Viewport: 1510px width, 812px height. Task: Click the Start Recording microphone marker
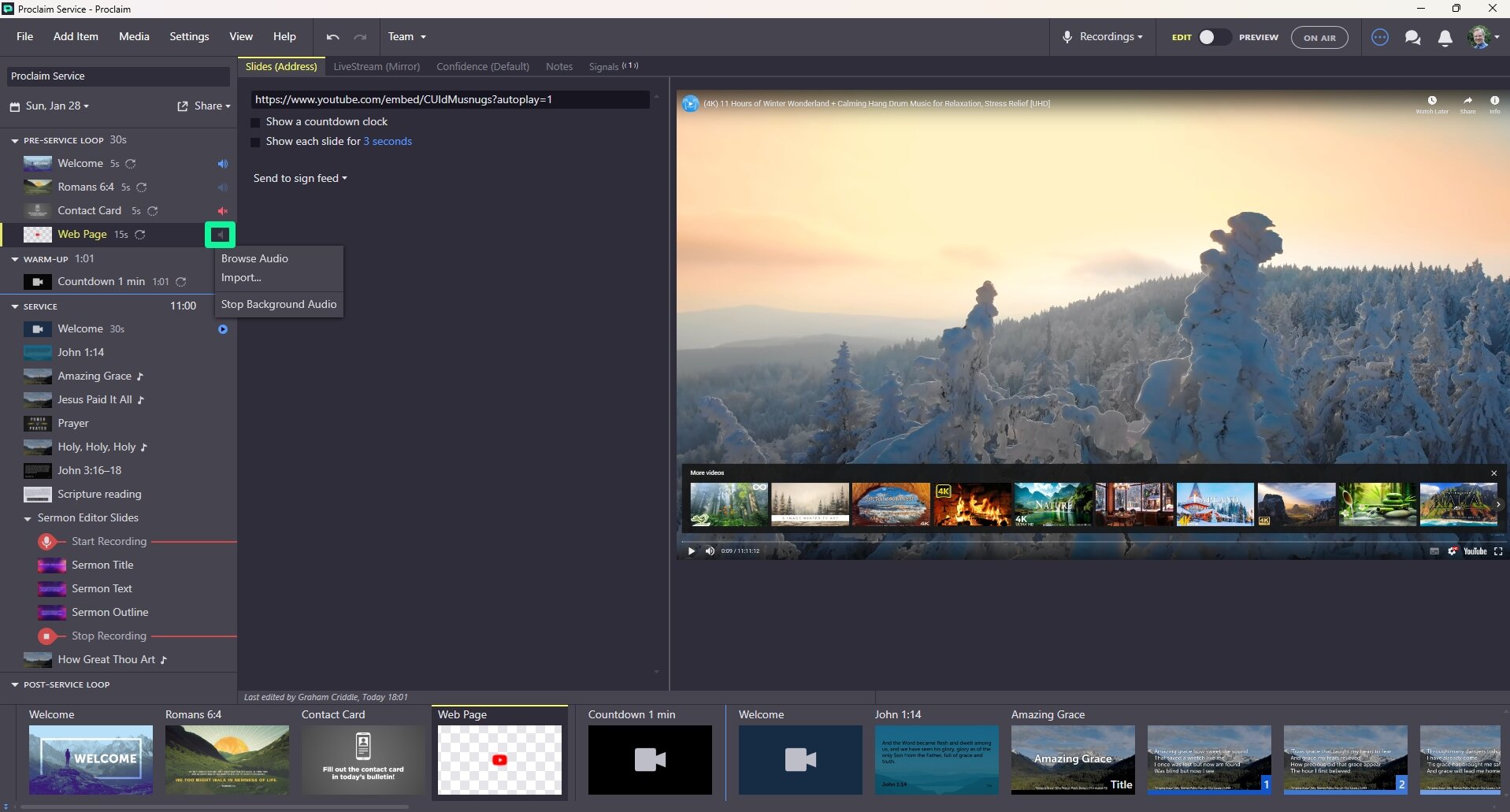[x=46, y=542]
